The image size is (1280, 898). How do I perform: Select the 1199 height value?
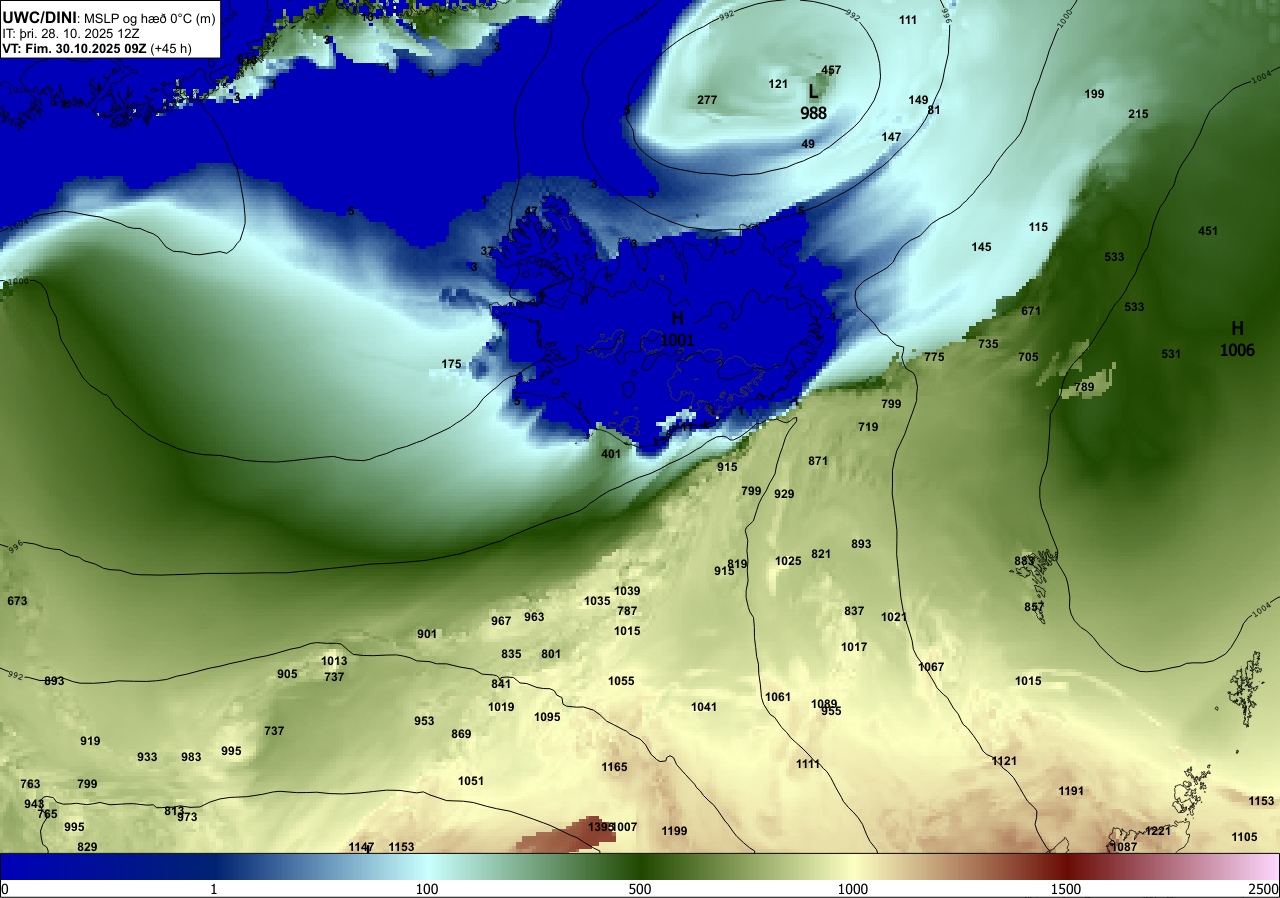pos(674,831)
